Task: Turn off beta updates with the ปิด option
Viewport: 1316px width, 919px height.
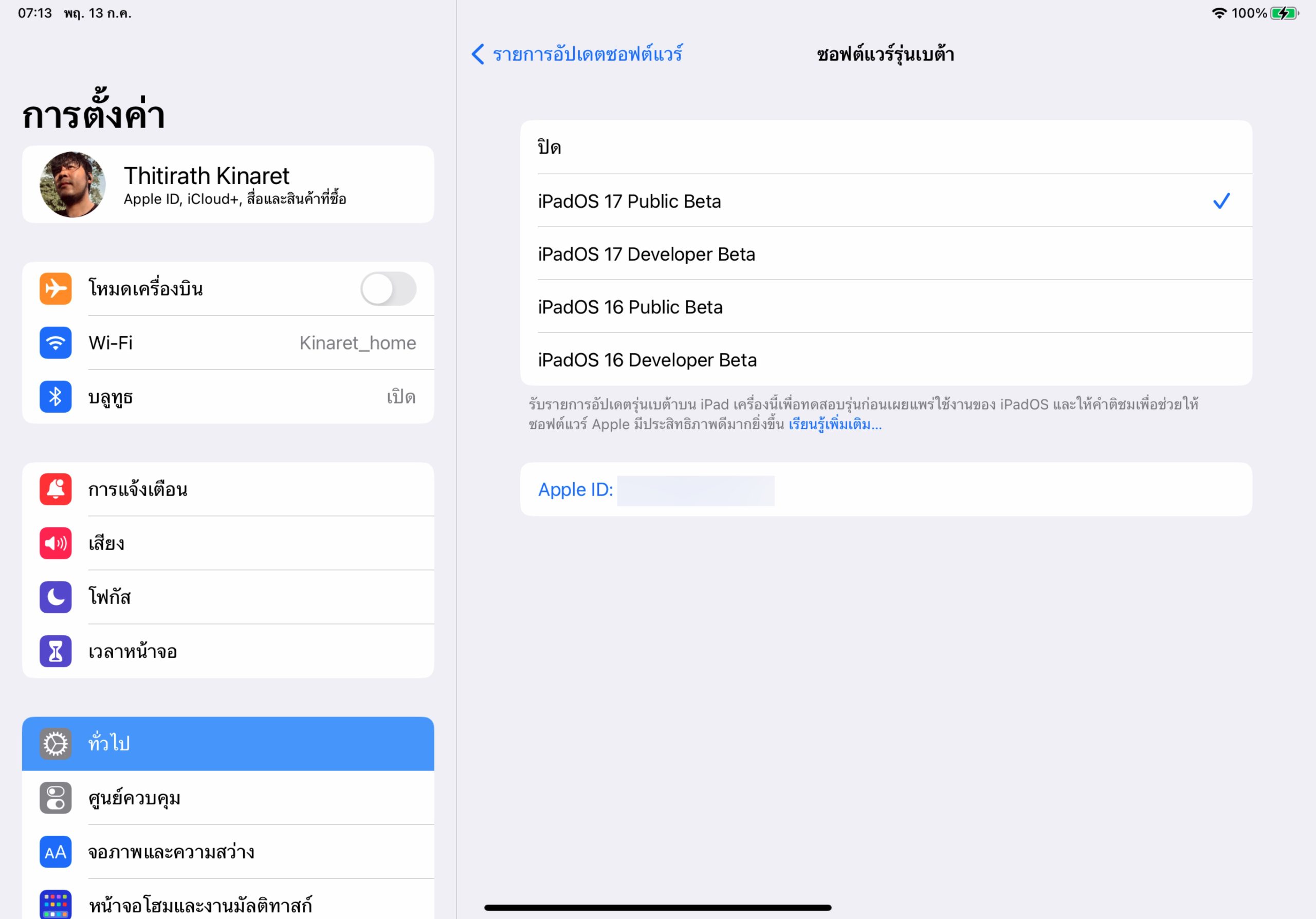Action: point(886,147)
